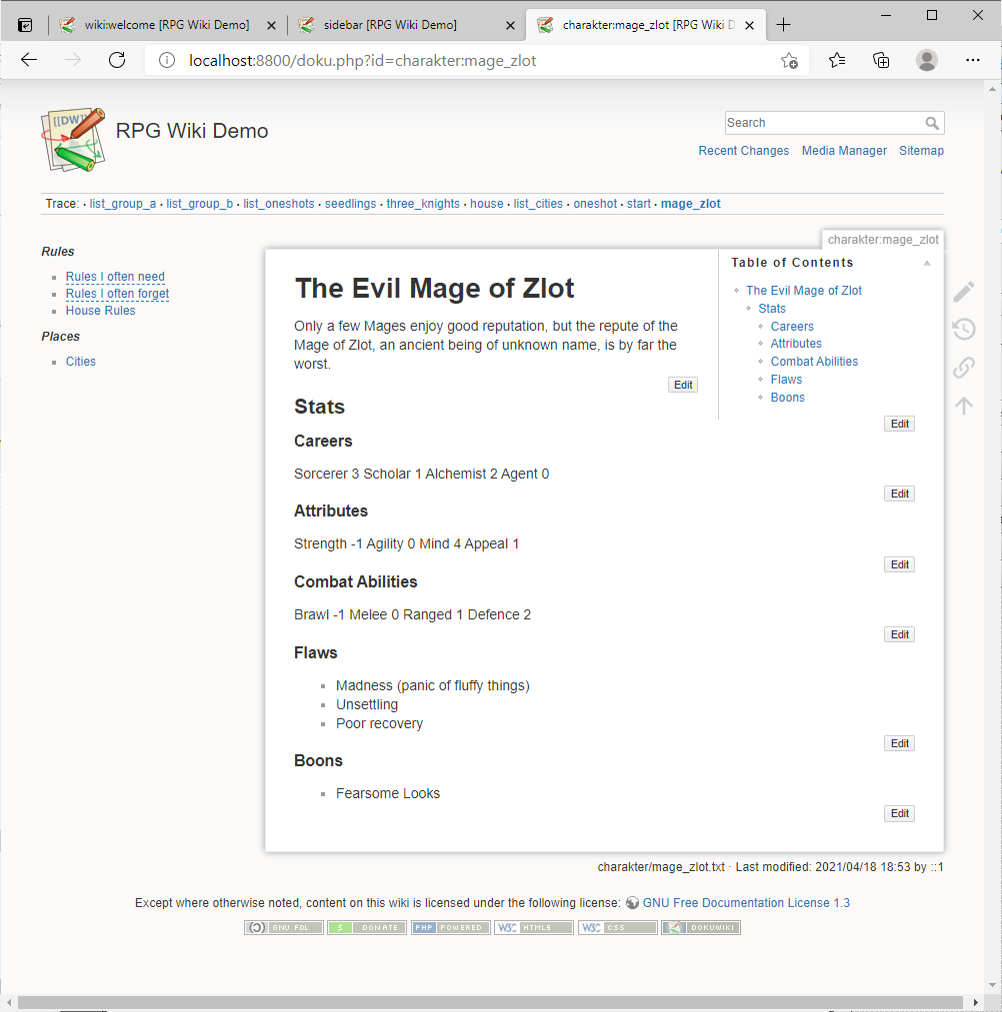
Task: Open browser Collections icon
Action: tap(881, 61)
